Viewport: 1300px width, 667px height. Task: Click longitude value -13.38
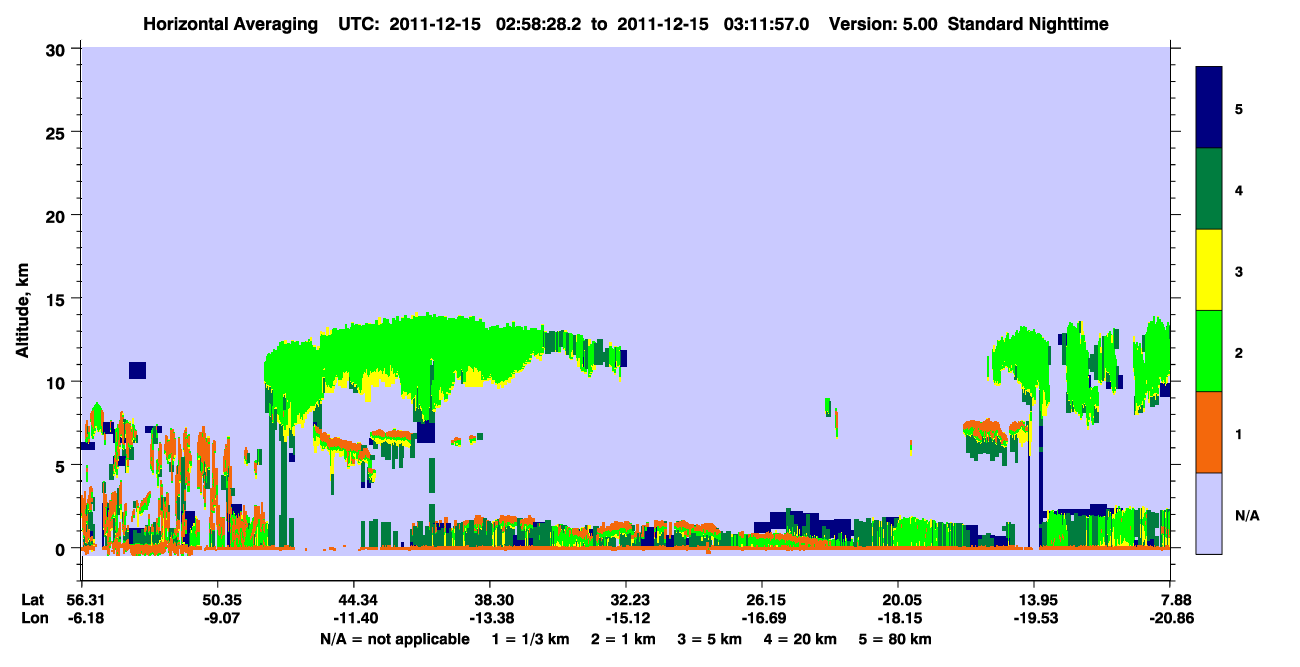click(490, 618)
